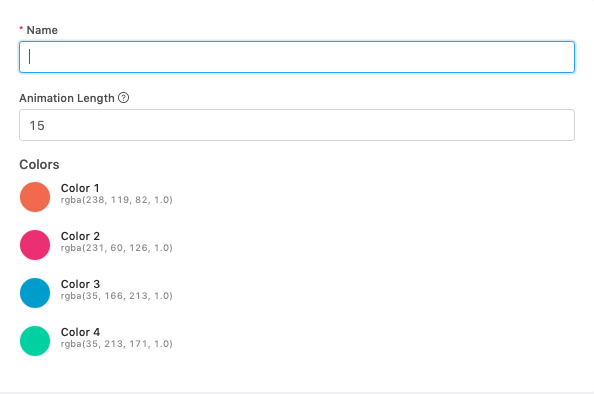Click the Animation Length field showing 15

pos(297,125)
